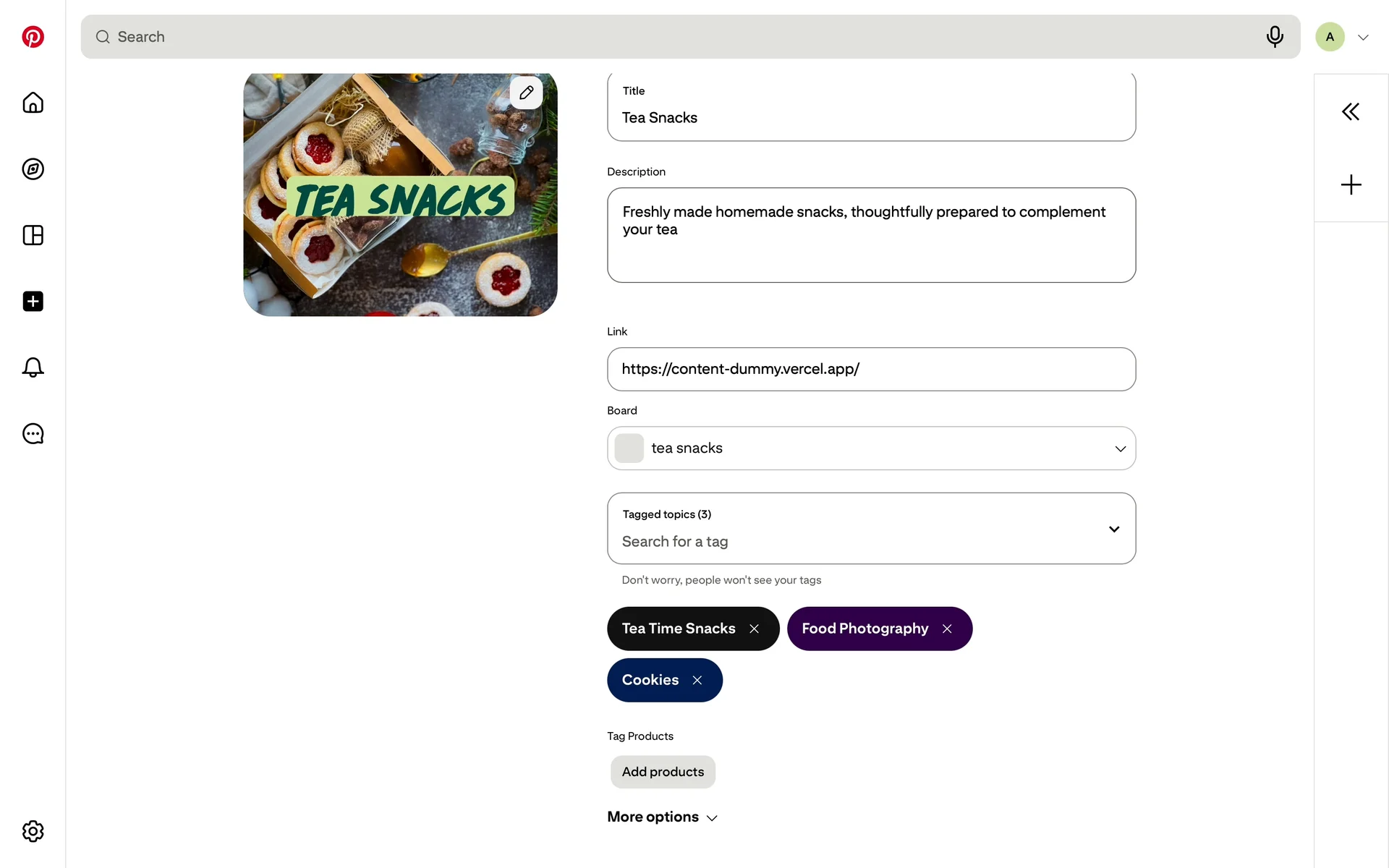Screen dimensions: 1389x868
Task: Click the Create plus icon in sidebar
Action: point(33,302)
